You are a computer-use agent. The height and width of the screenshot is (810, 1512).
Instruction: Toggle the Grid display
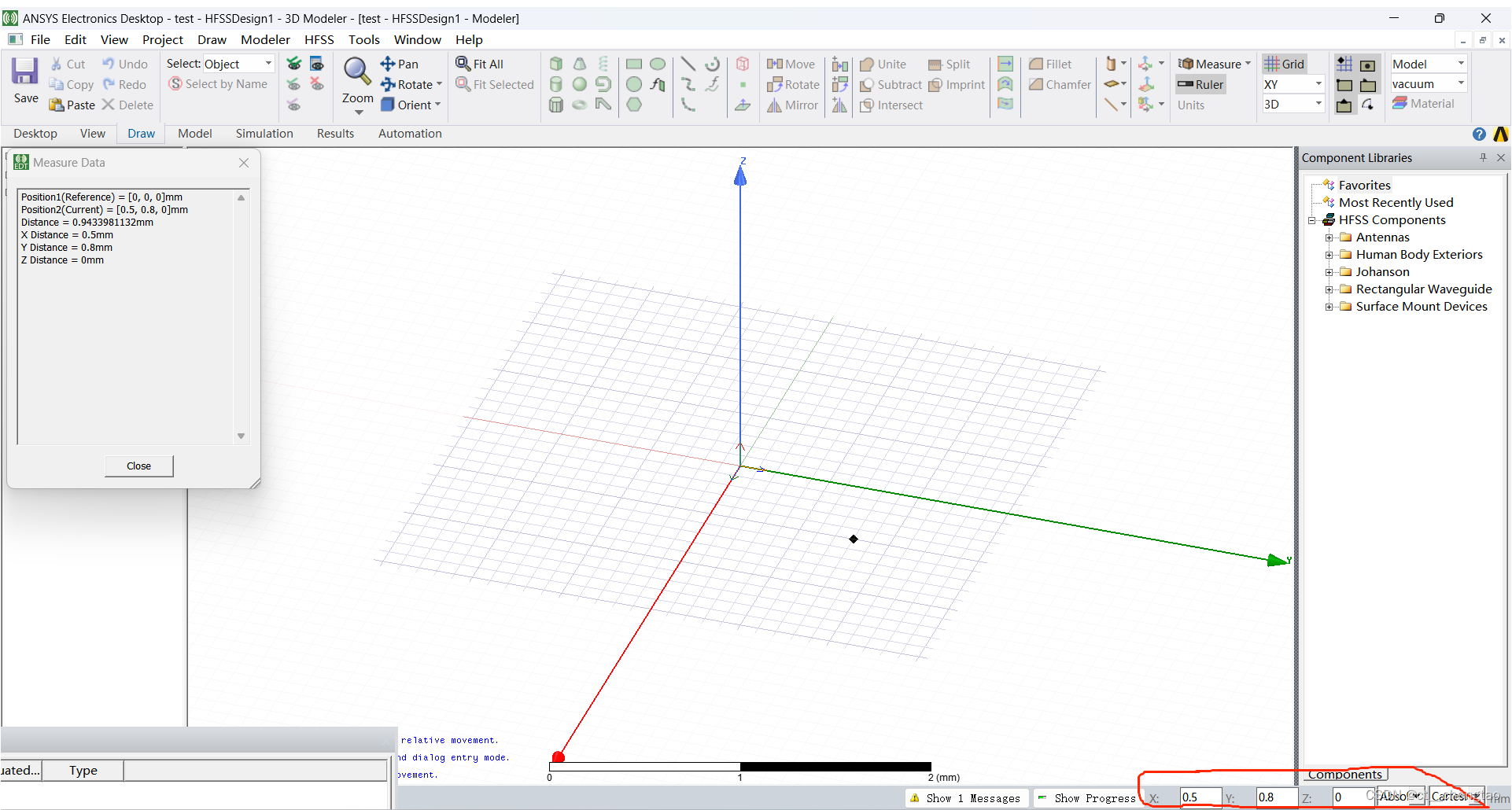[1285, 64]
